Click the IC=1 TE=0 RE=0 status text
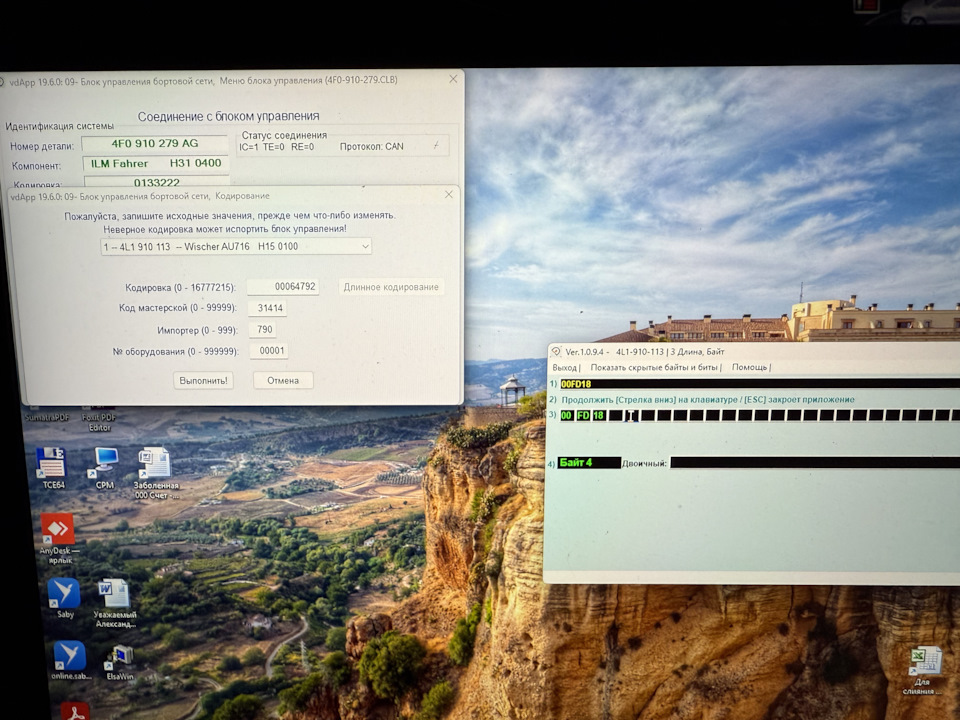960x720 pixels. [x=277, y=147]
